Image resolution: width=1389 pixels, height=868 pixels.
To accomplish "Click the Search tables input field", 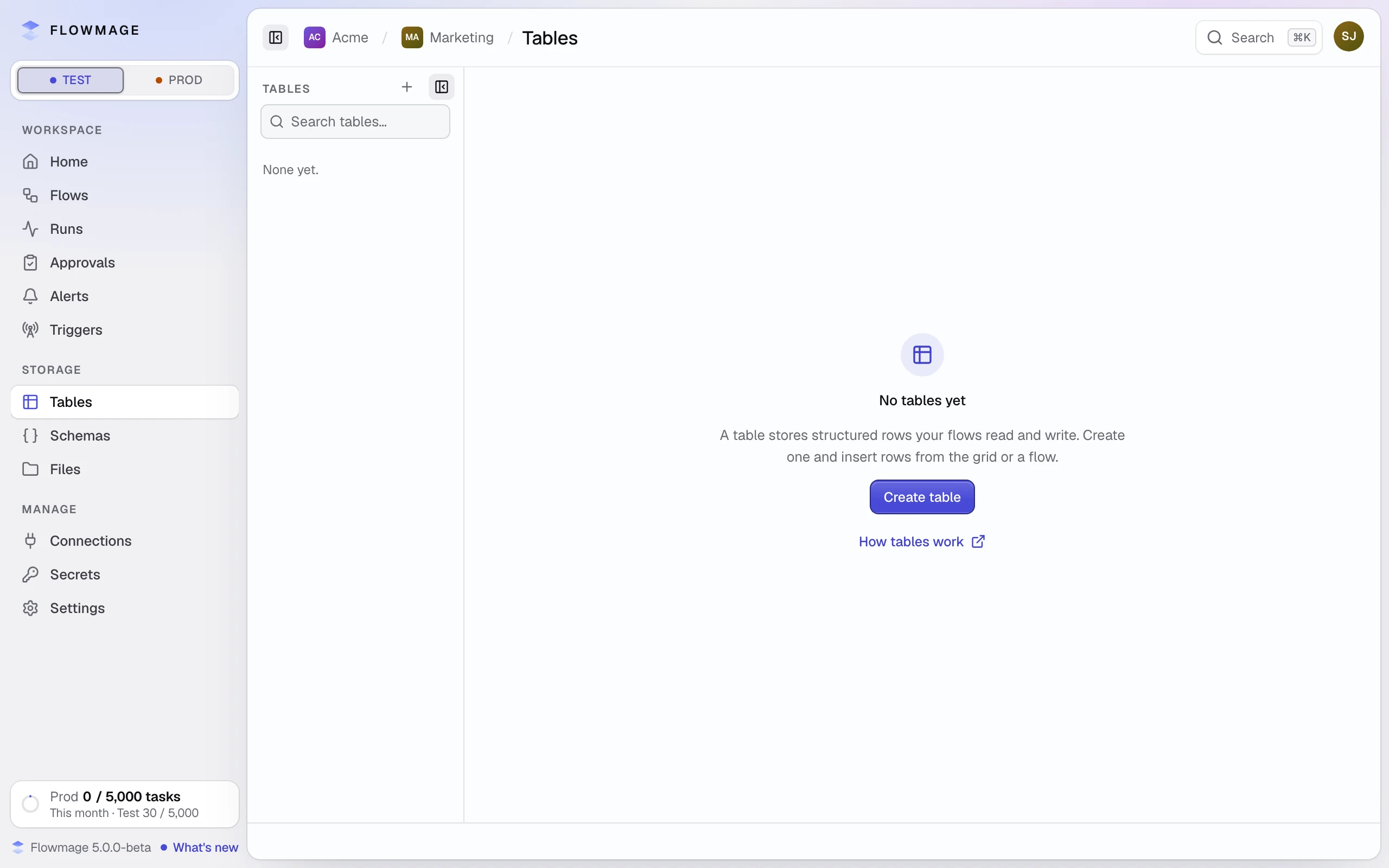I will click(355, 122).
